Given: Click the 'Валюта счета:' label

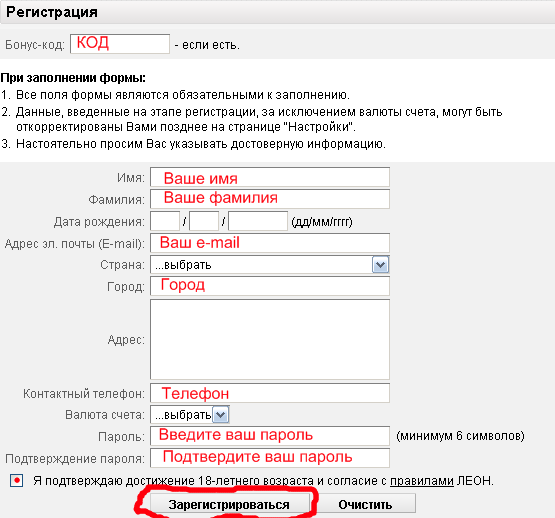Looking at the screenshot, I should 105,415.
